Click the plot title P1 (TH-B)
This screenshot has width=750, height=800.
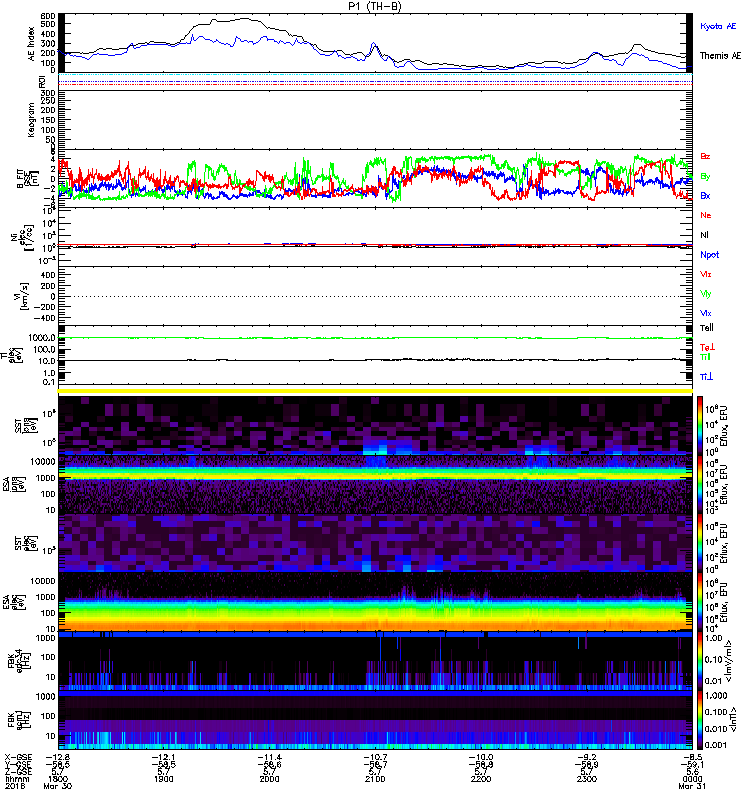[375, 6]
